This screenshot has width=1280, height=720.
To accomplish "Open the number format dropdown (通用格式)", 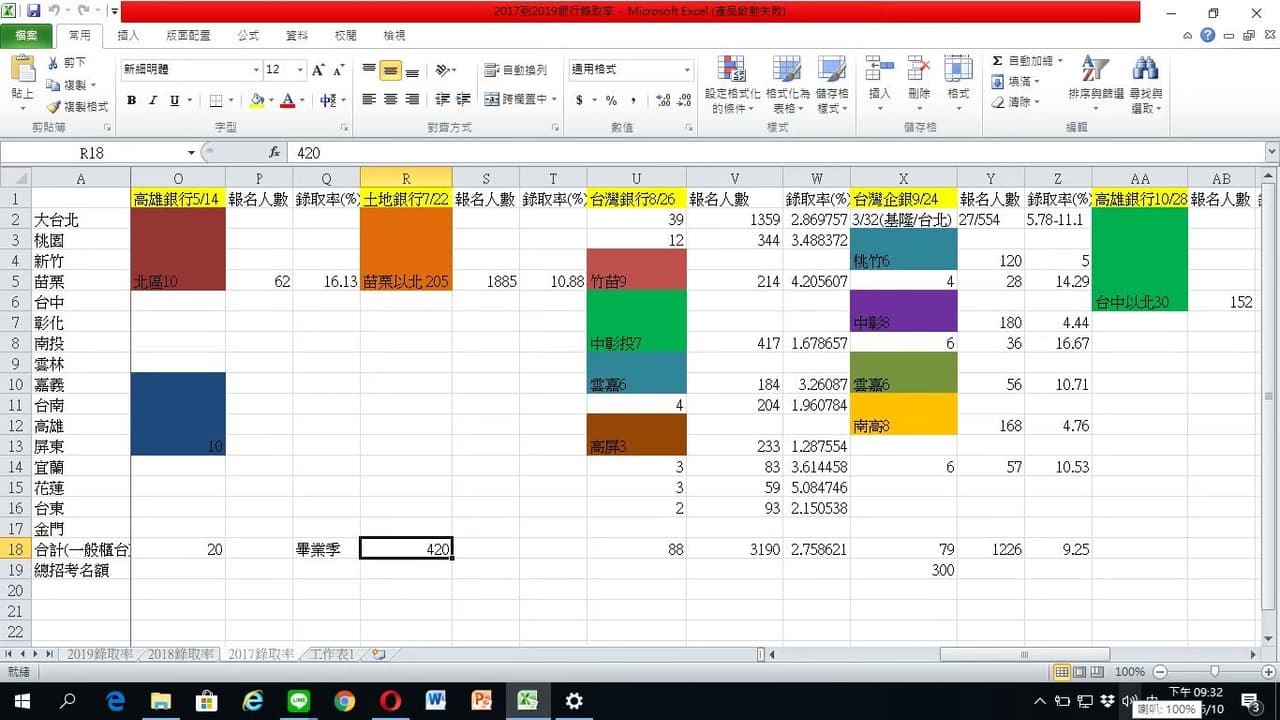I will [687, 70].
